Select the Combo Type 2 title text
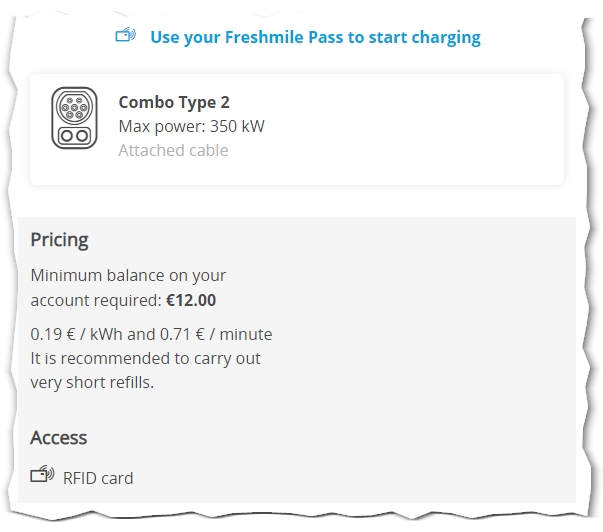603x532 pixels. 174,103
